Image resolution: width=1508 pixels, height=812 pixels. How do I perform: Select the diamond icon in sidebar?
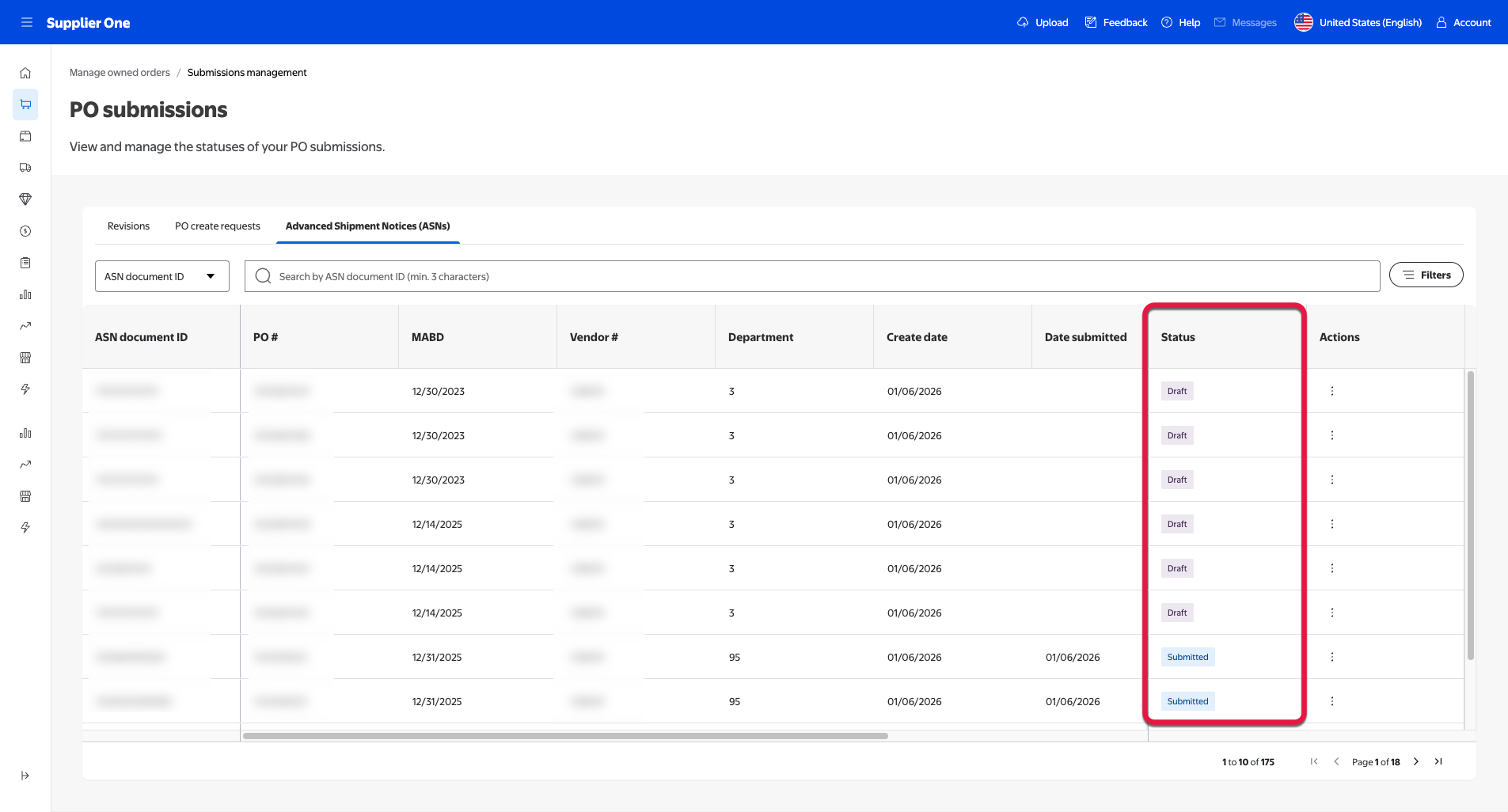click(25, 199)
